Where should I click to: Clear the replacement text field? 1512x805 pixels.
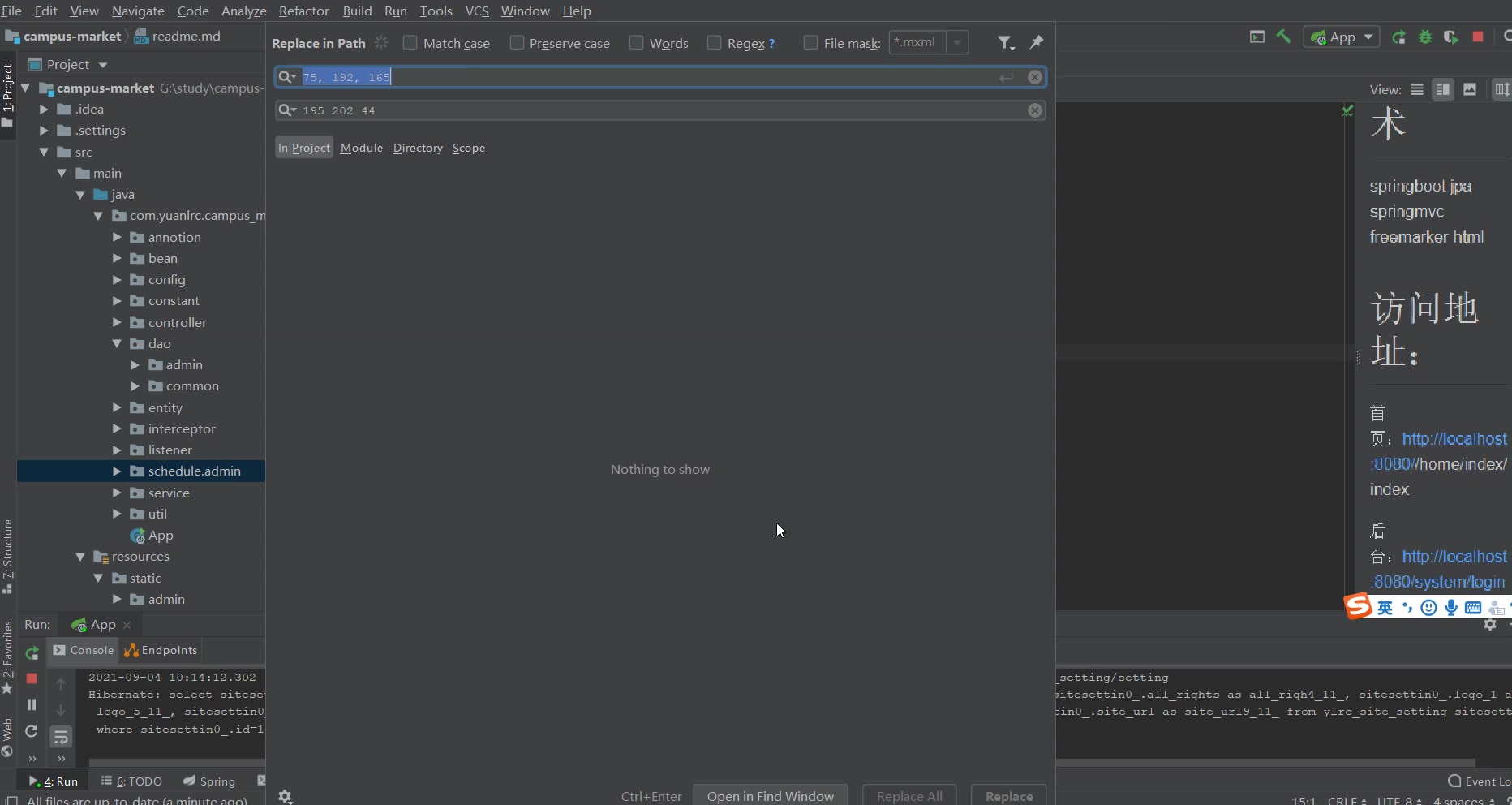click(x=1035, y=110)
